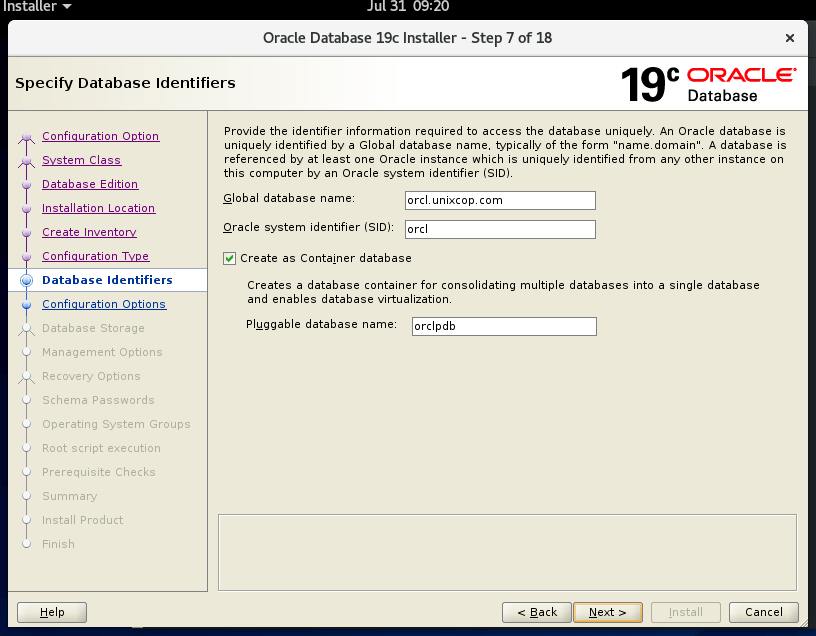Screen dimensions: 816x636
Task: Click the Install Product step text
Action: (83, 519)
